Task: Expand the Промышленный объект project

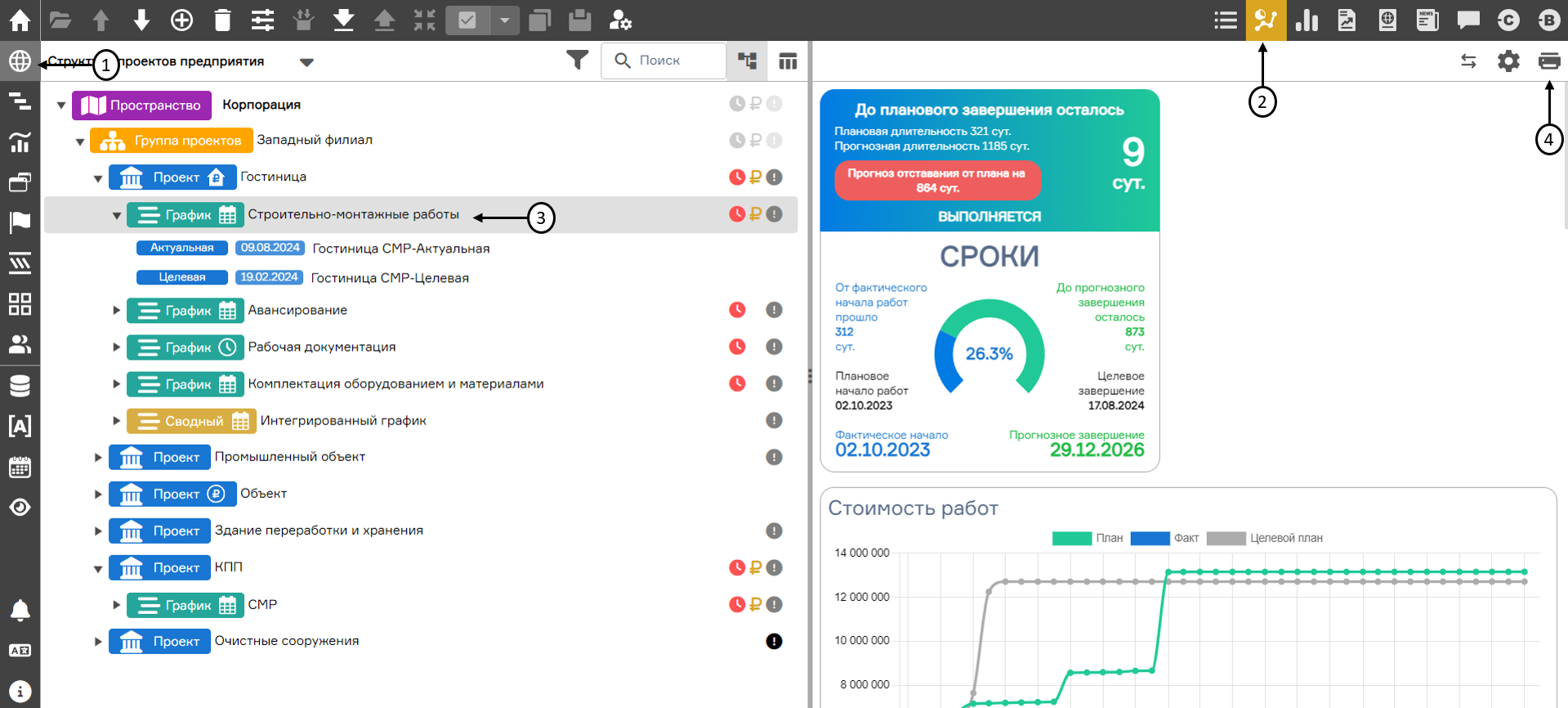Action: pos(98,458)
